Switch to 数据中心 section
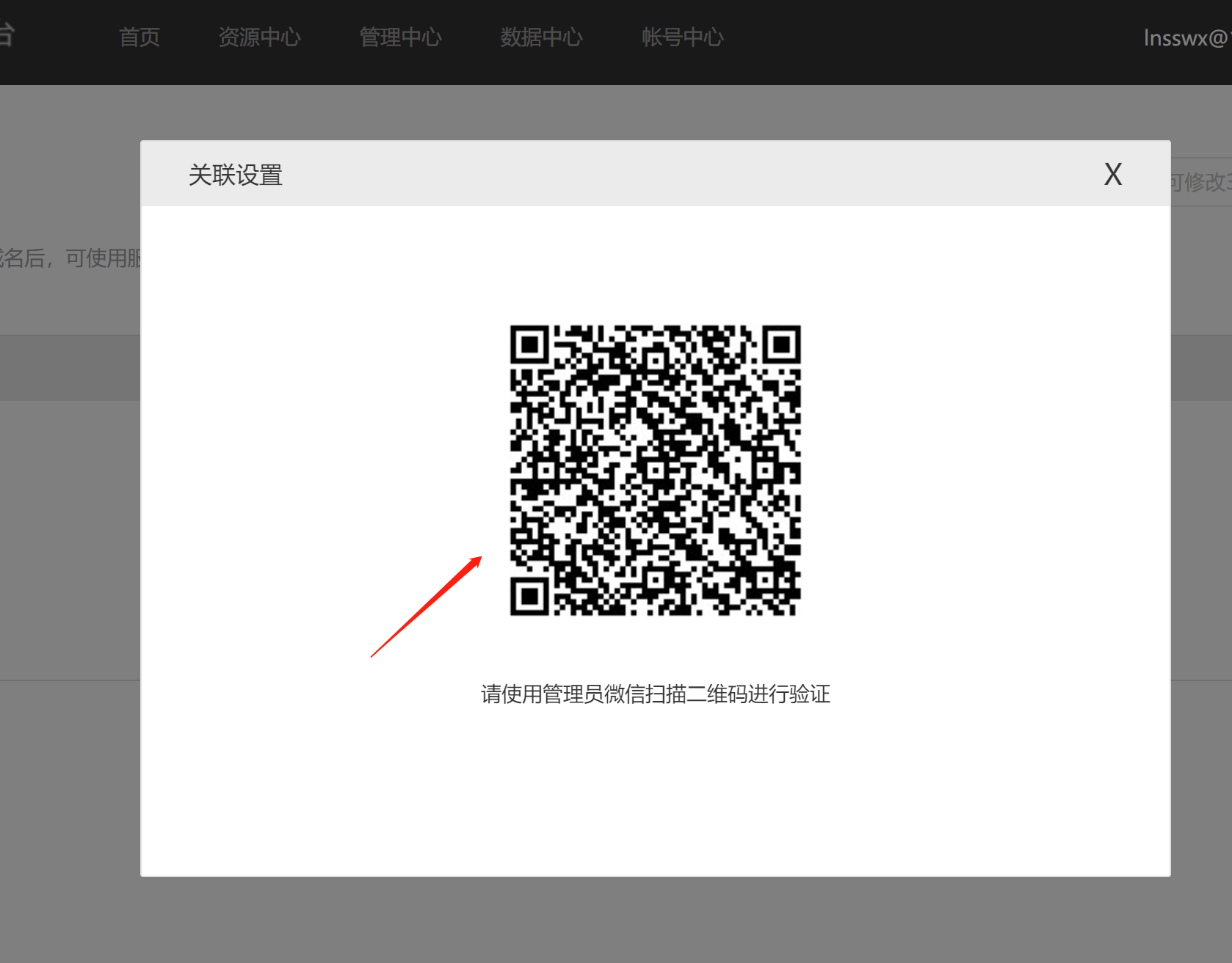 point(542,37)
